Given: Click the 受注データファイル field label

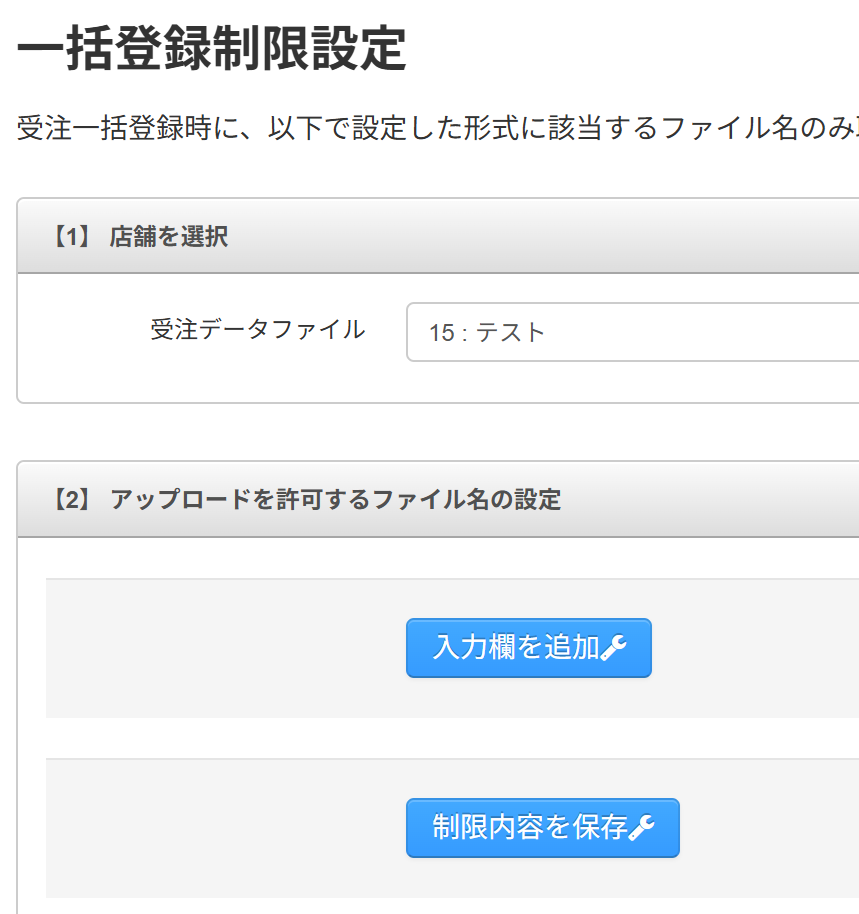Looking at the screenshot, I should point(257,329).
